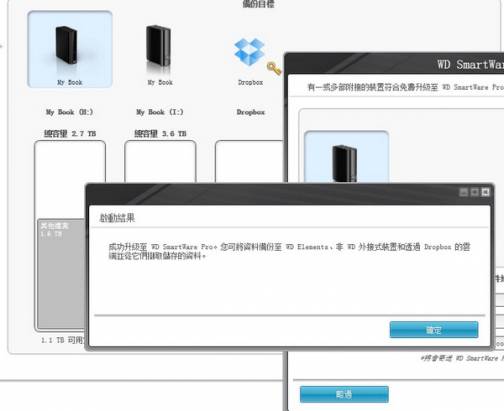Select the highlighted My Book (H:) drive icon

coord(70,49)
